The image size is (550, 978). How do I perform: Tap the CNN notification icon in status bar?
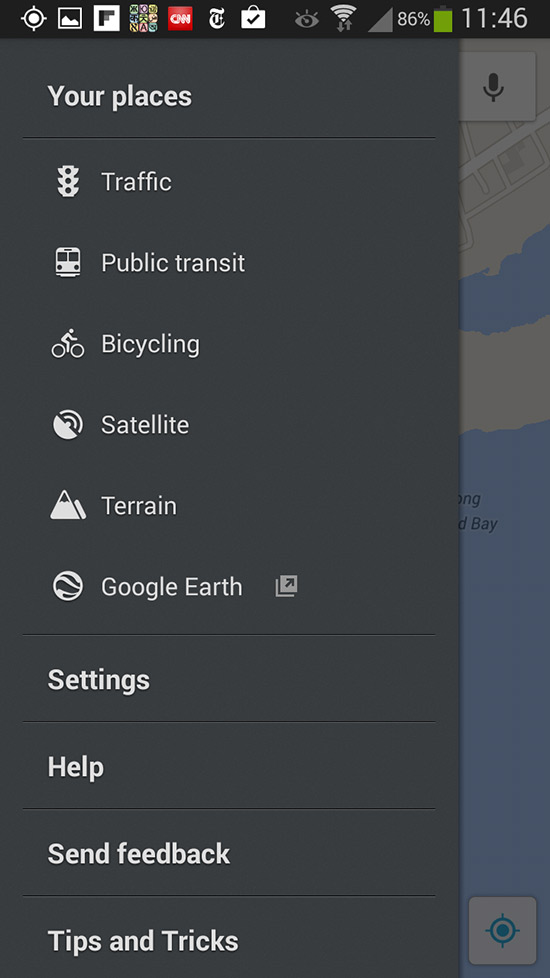click(x=180, y=19)
